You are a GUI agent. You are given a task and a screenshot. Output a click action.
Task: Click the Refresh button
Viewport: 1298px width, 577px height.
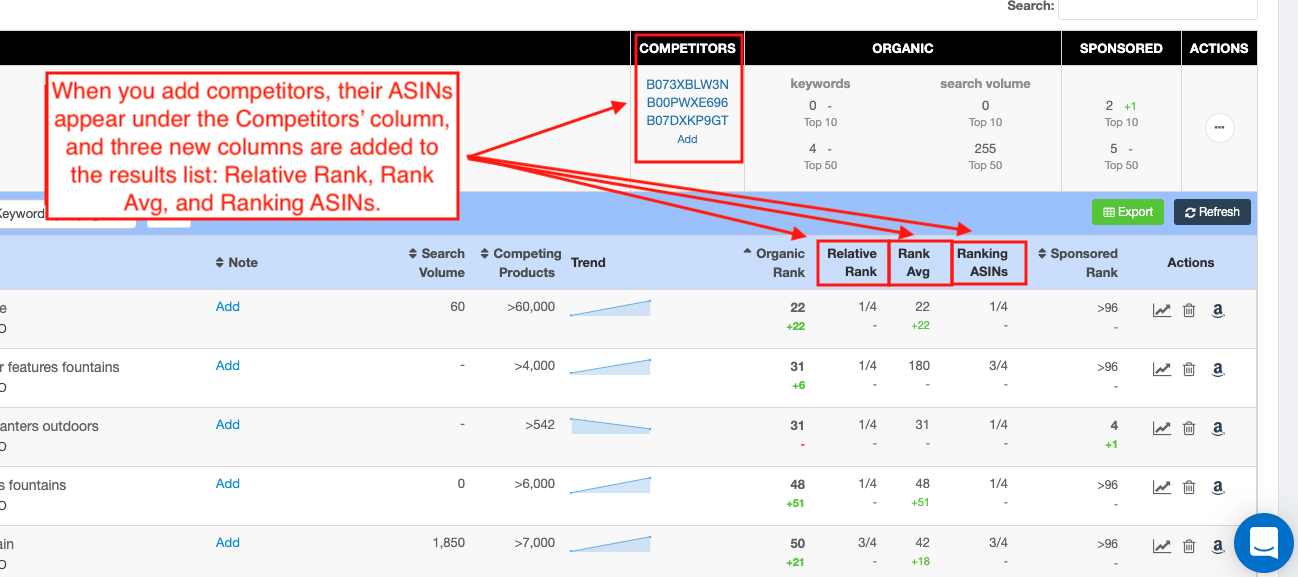[1212, 212]
